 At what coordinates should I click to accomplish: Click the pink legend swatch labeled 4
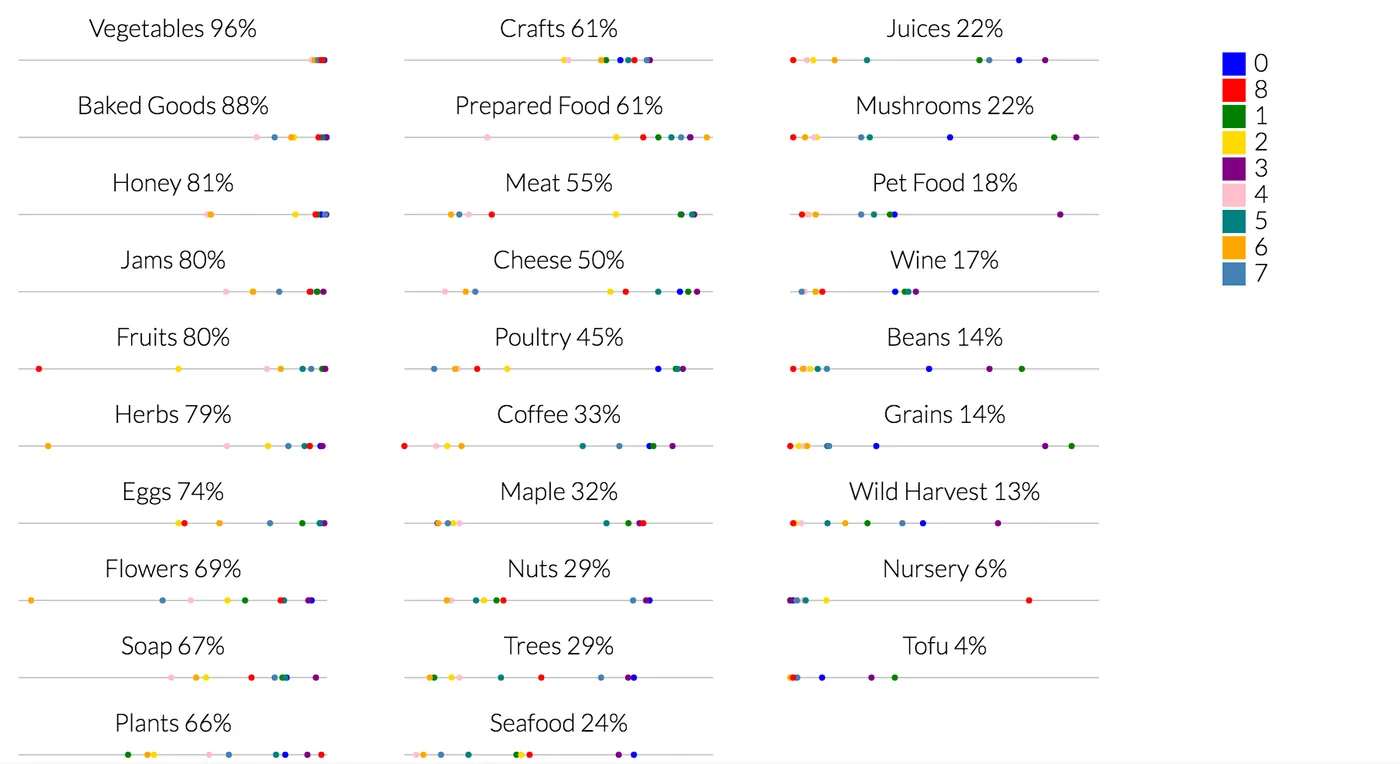[x=1234, y=194]
